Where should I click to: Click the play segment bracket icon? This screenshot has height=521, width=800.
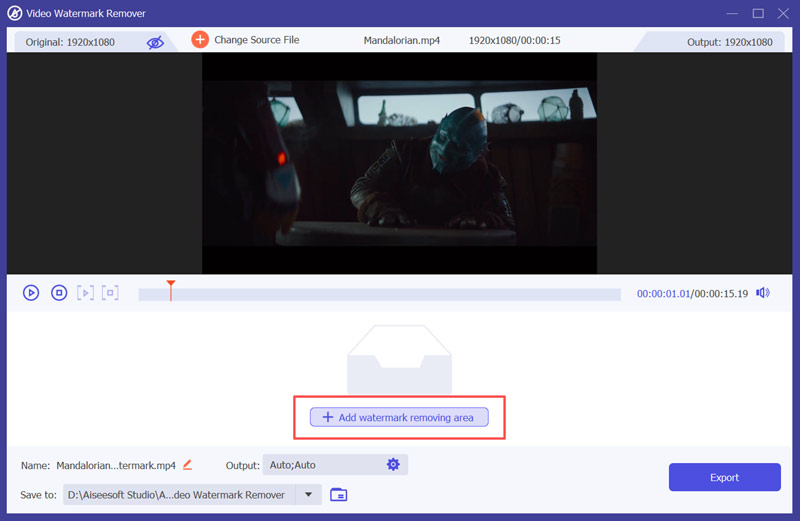tap(85, 293)
